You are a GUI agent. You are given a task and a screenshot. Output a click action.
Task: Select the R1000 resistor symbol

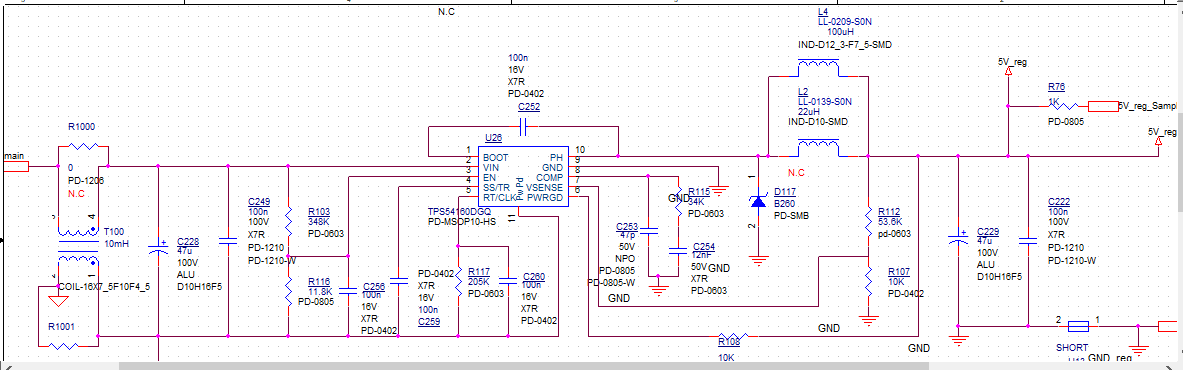pos(84,146)
